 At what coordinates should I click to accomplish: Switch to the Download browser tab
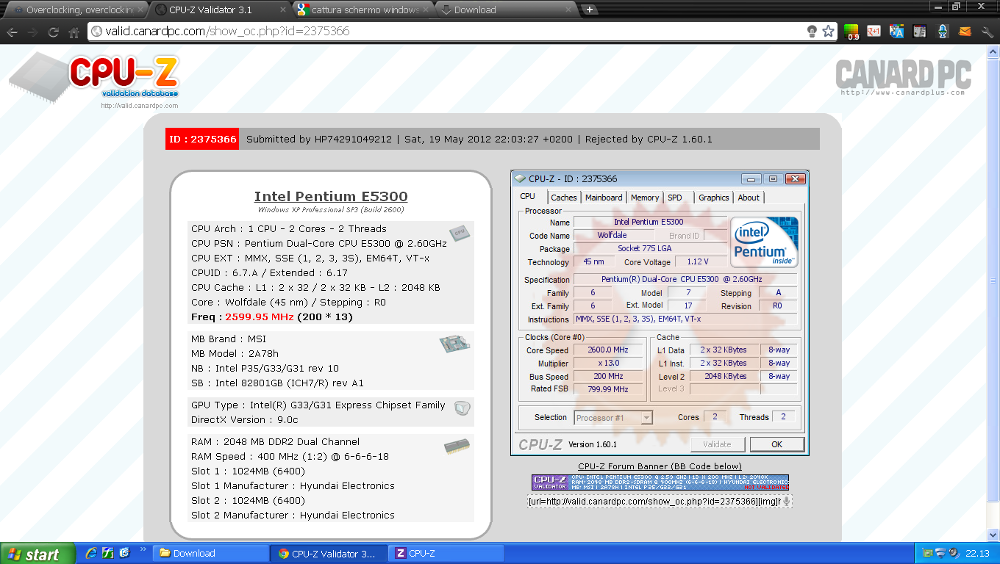(x=507, y=10)
